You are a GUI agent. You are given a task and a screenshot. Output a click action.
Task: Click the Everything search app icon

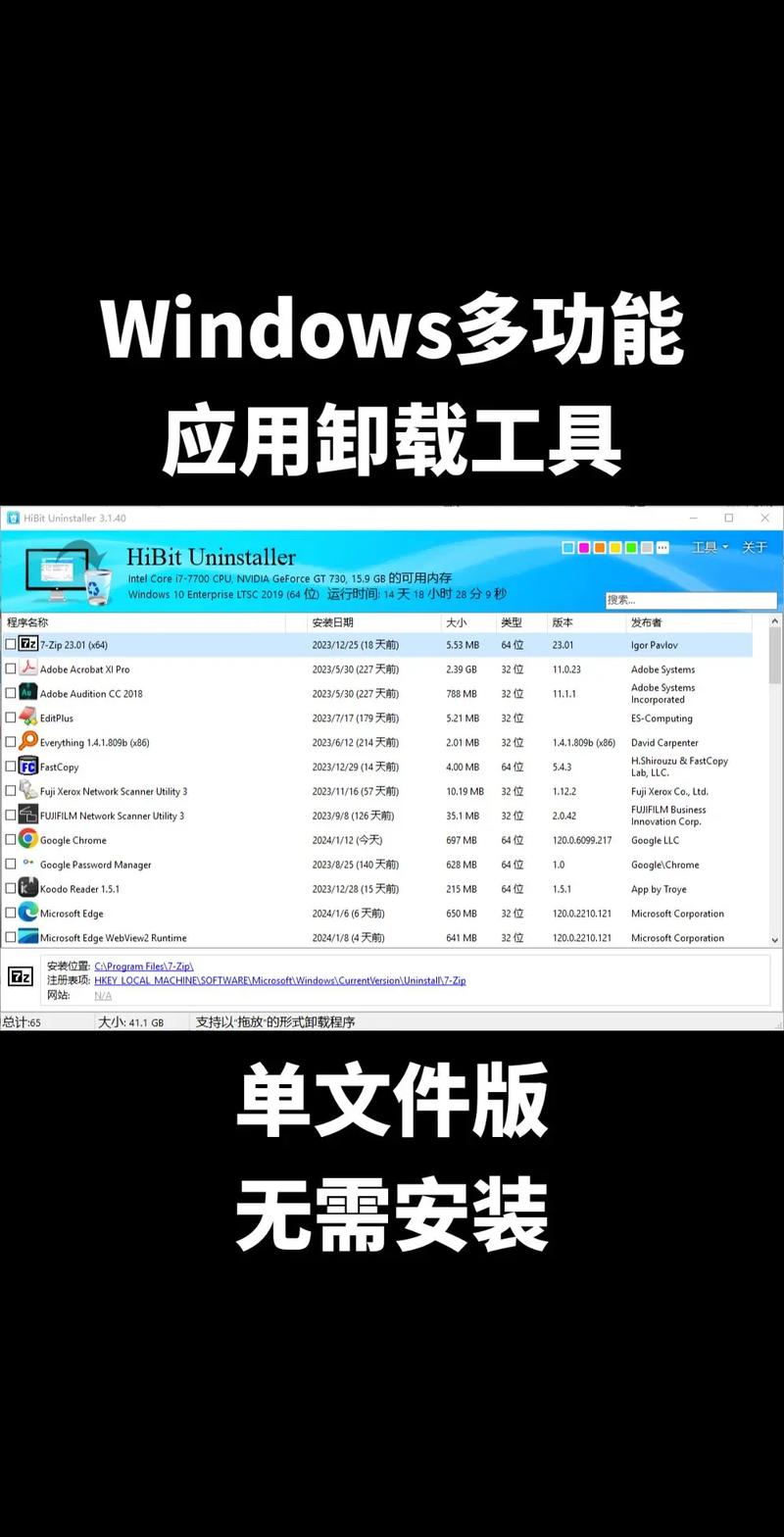28,742
